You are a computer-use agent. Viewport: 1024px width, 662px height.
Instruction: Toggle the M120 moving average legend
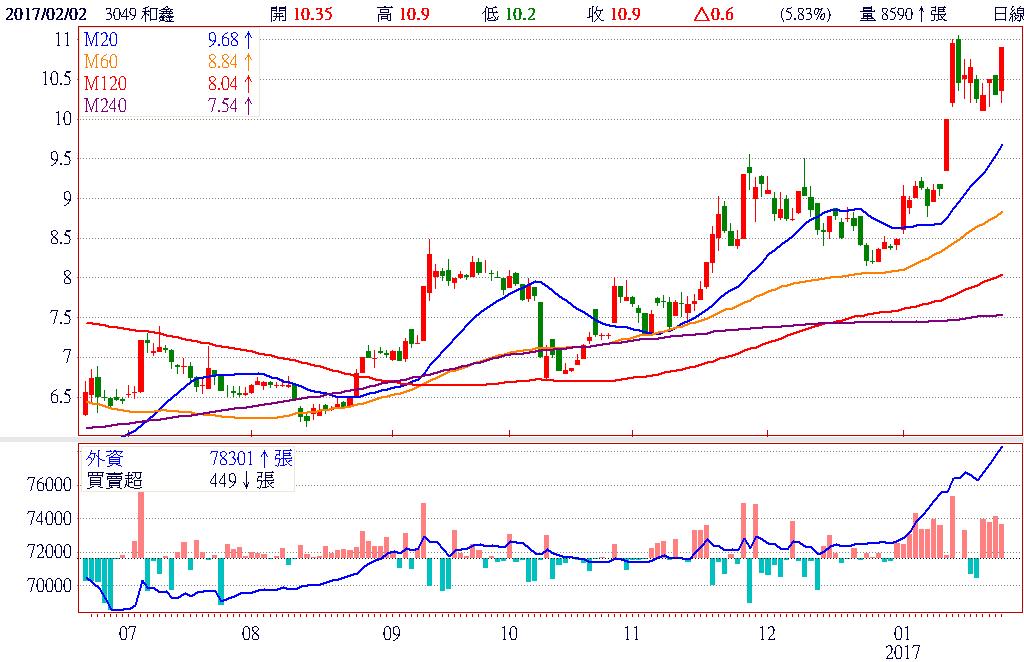[104, 84]
